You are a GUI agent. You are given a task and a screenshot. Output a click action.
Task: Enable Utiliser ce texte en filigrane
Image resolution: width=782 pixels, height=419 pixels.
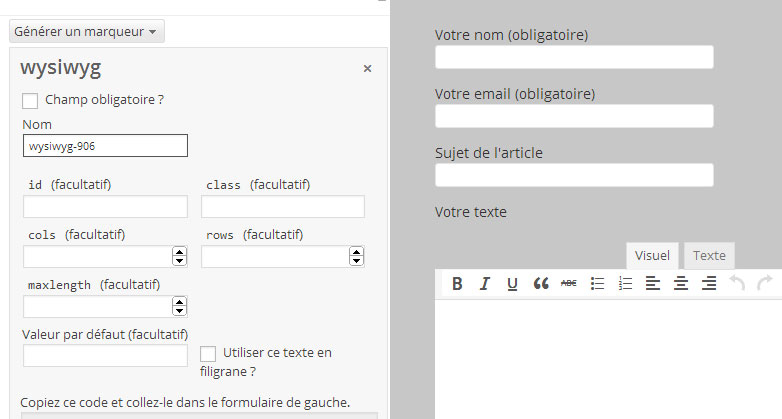click(x=208, y=354)
